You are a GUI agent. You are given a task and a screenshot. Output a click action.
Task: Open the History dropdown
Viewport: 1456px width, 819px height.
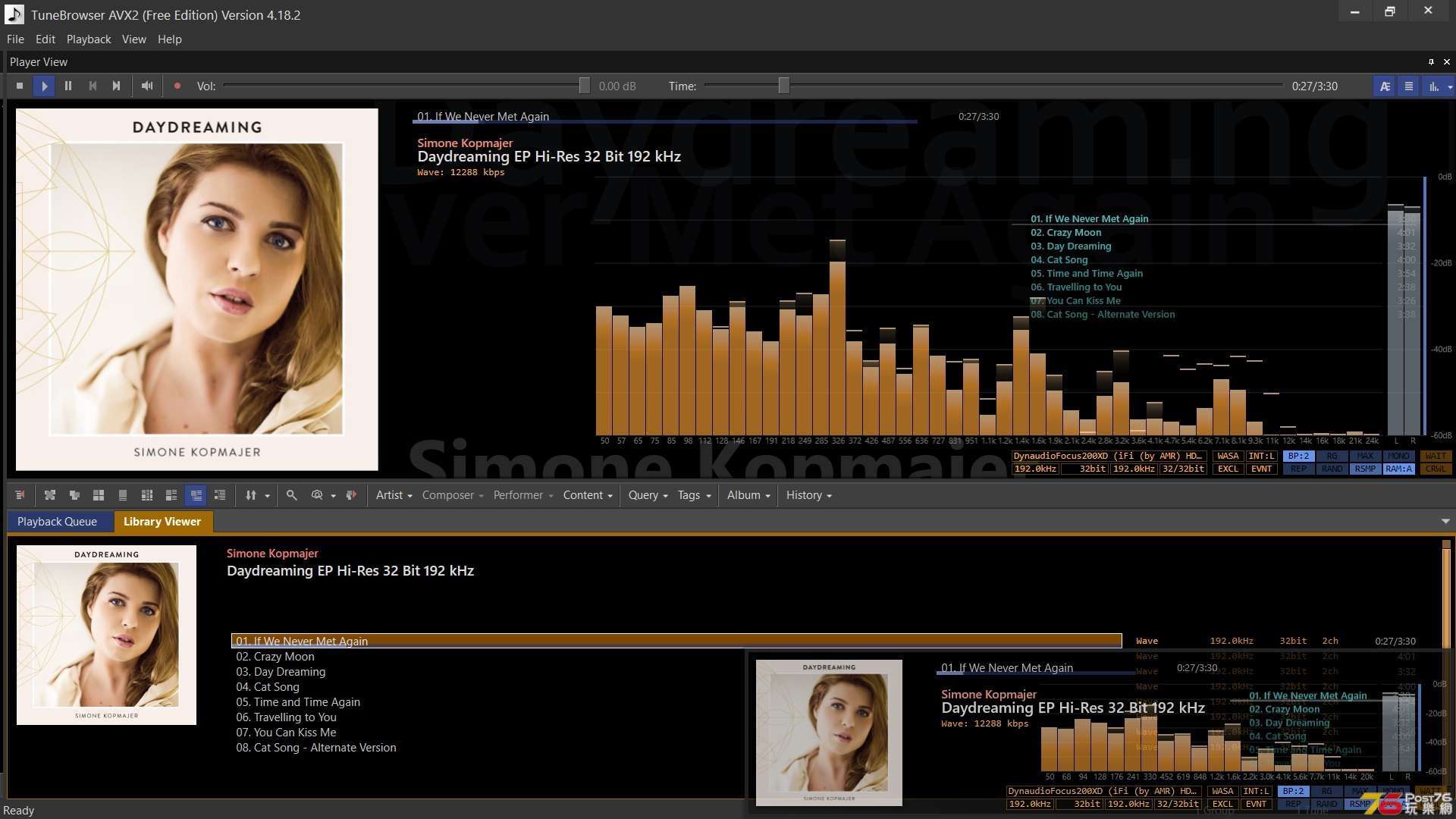point(809,495)
